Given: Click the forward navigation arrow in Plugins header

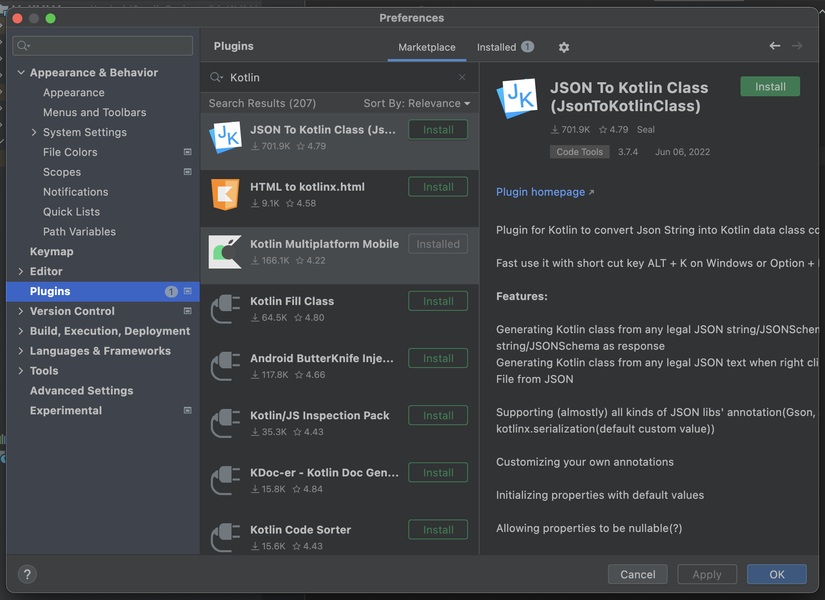Looking at the screenshot, I should pos(798,46).
